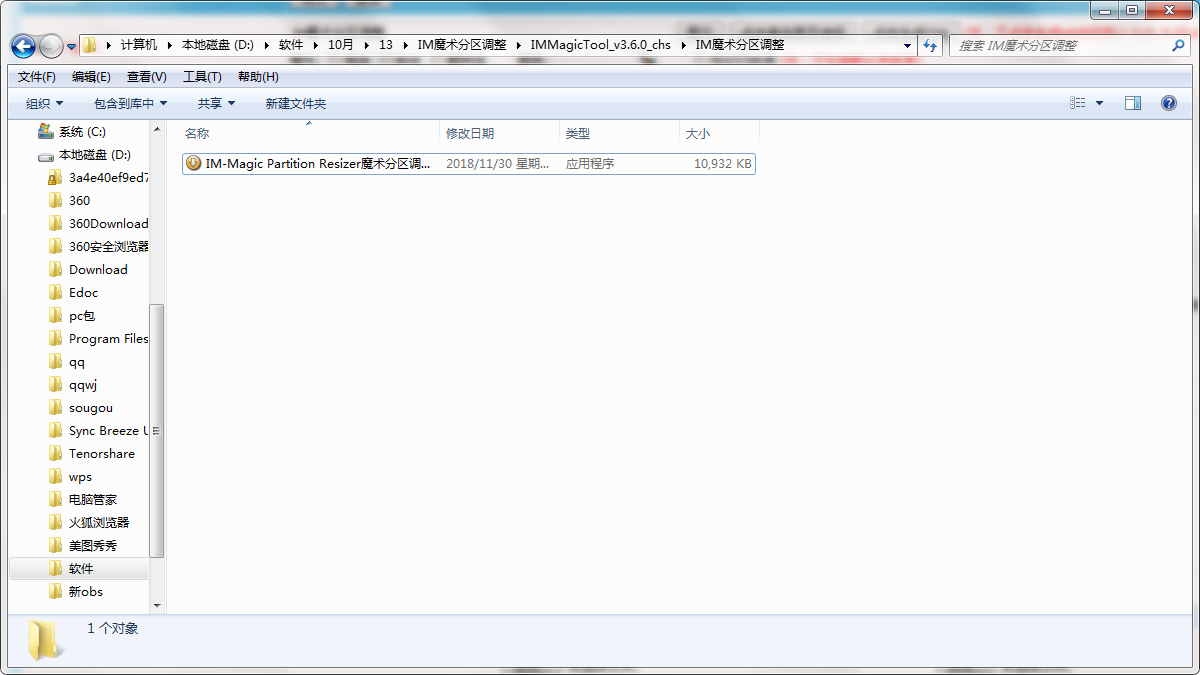Click the refresh button beside address bar
The height and width of the screenshot is (675, 1200).
pos(931,45)
